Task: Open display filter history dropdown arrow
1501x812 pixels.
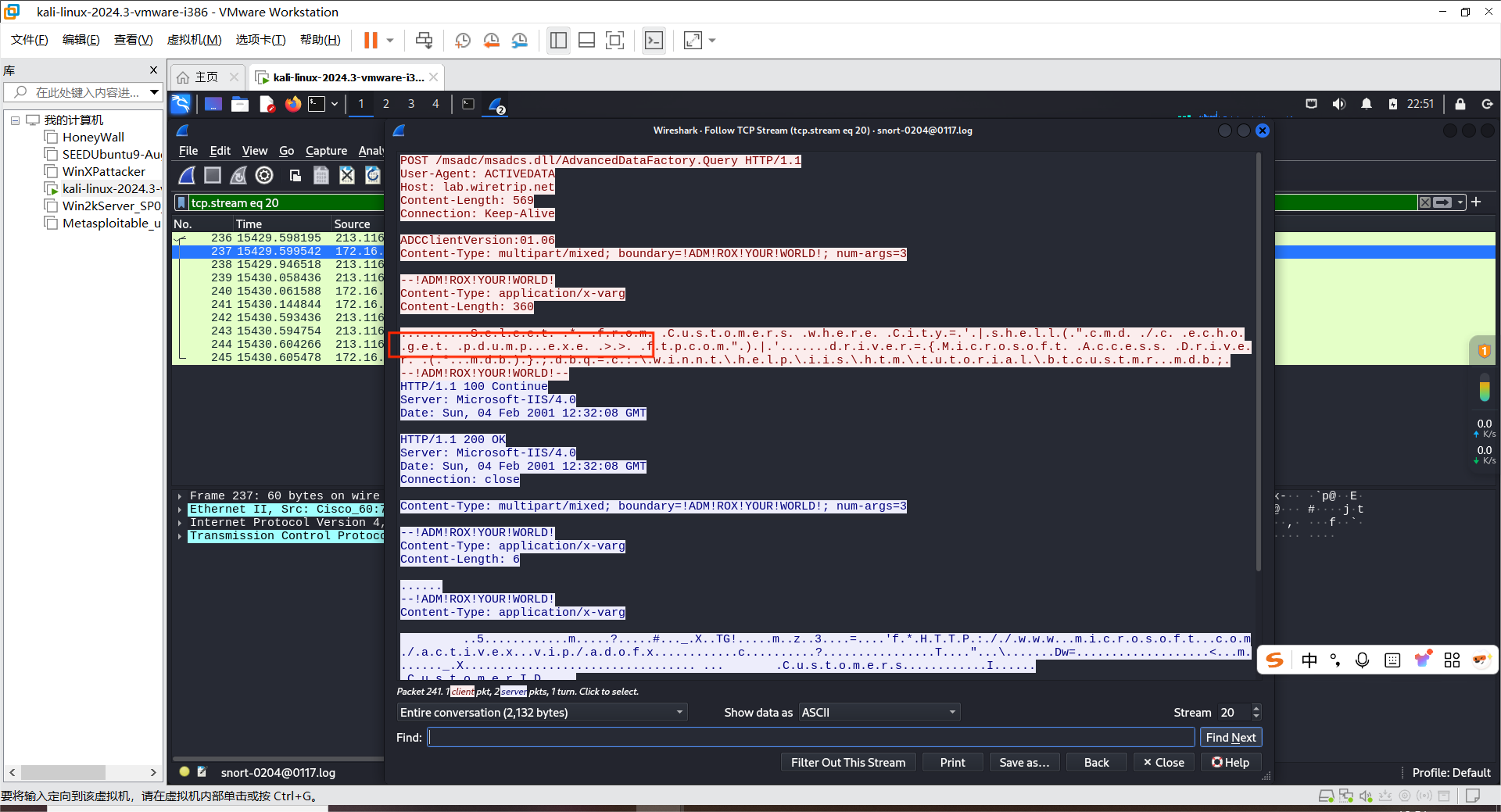Action: 1460,202
